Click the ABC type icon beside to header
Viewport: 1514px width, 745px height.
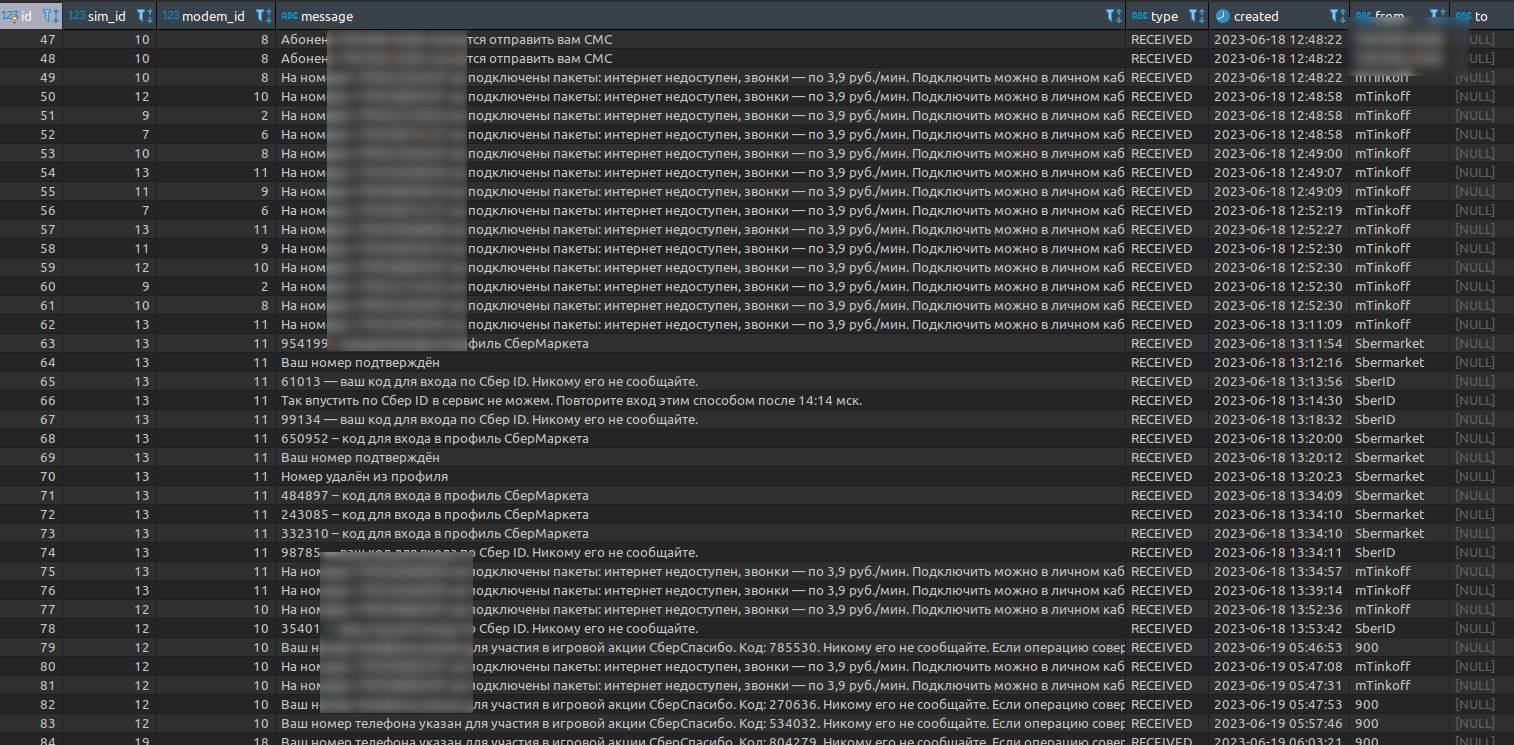tap(1464, 16)
